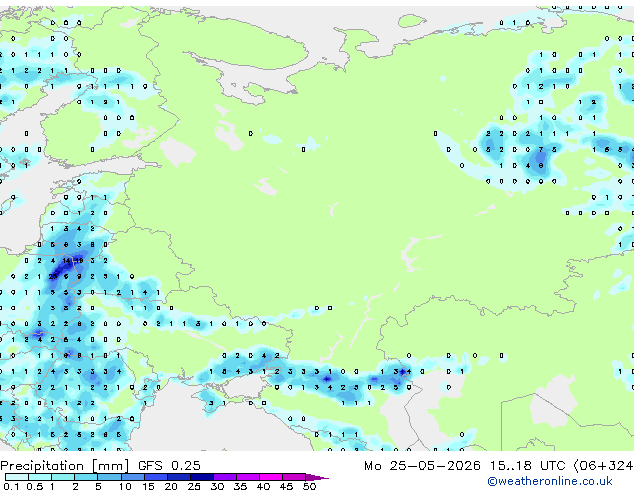Click the legend label '25'
The width and height of the screenshot is (634, 490).
[194, 486]
